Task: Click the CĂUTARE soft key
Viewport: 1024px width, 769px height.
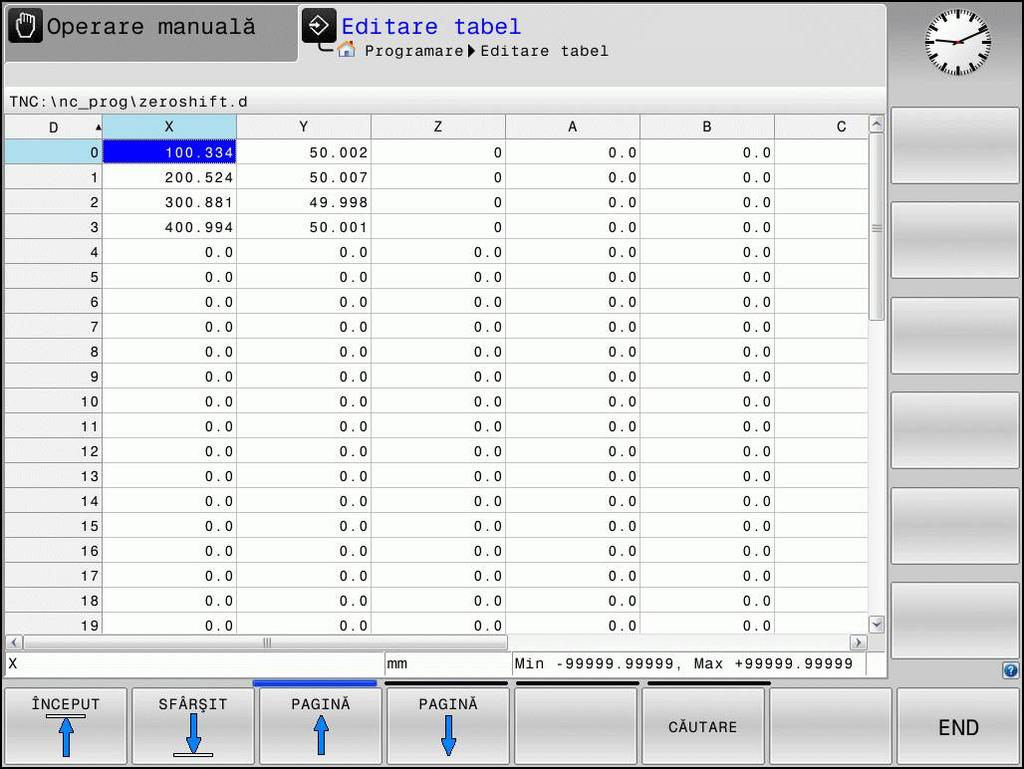Action: tap(703, 726)
